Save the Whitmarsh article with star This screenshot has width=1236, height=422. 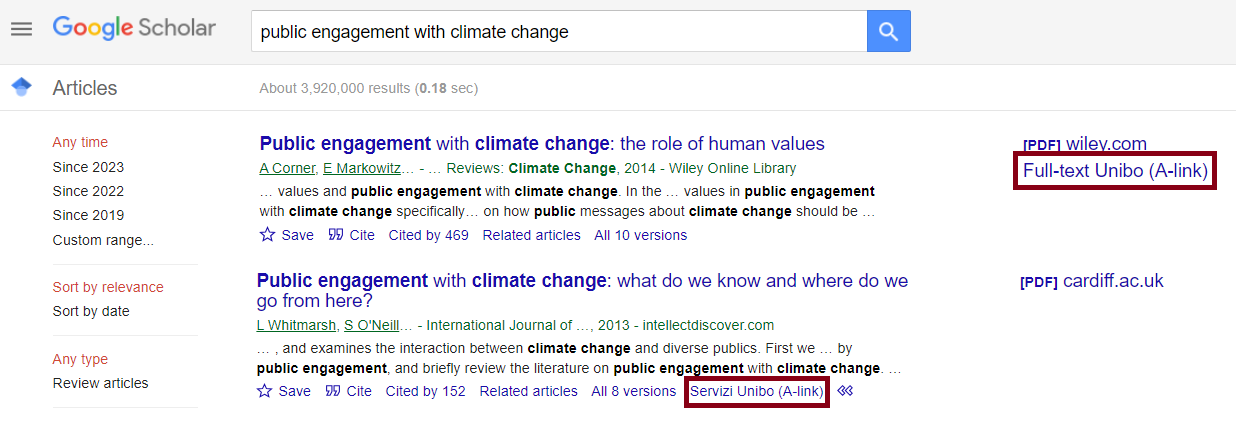point(283,391)
